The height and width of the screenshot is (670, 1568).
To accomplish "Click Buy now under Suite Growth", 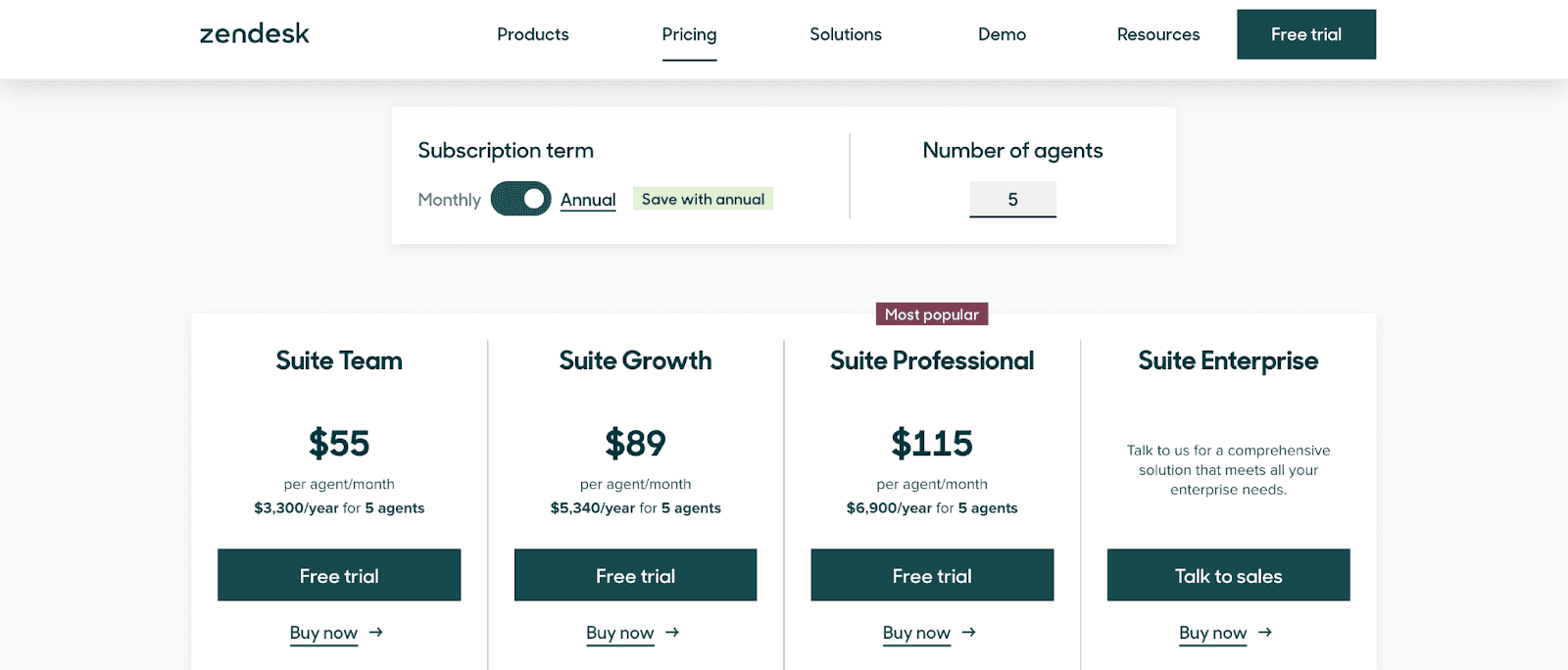I will coord(620,633).
